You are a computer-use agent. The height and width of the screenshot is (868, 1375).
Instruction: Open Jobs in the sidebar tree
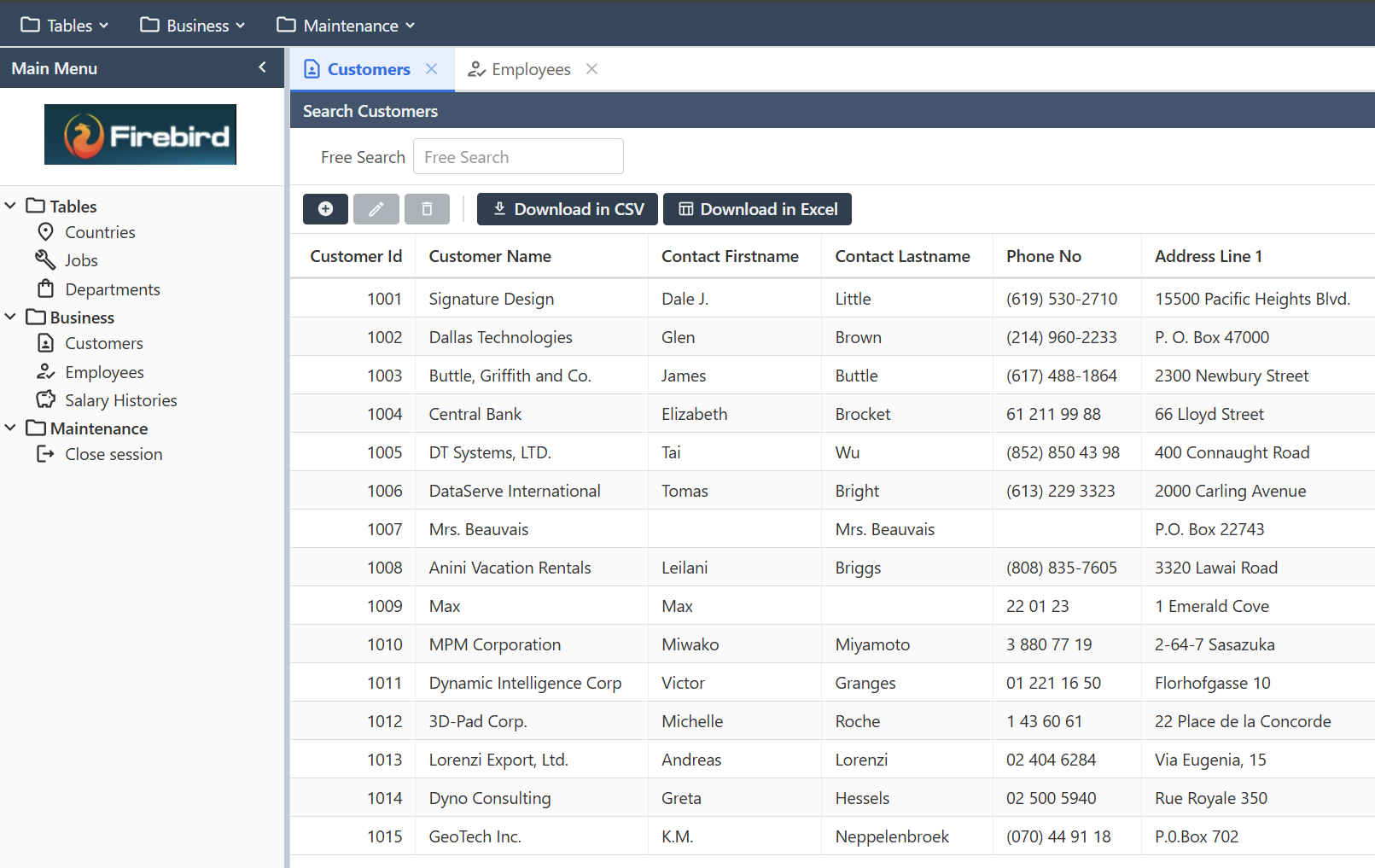[x=81, y=260]
